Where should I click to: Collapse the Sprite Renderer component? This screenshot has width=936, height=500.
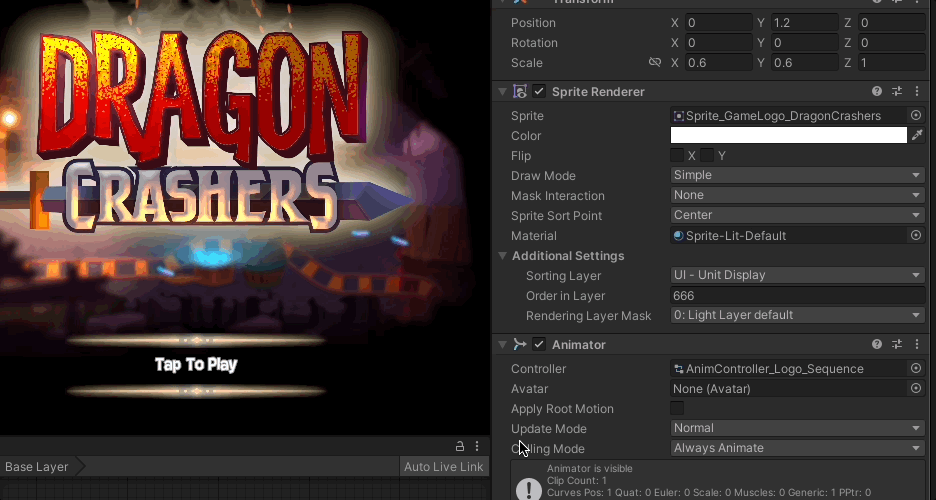point(503,91)
